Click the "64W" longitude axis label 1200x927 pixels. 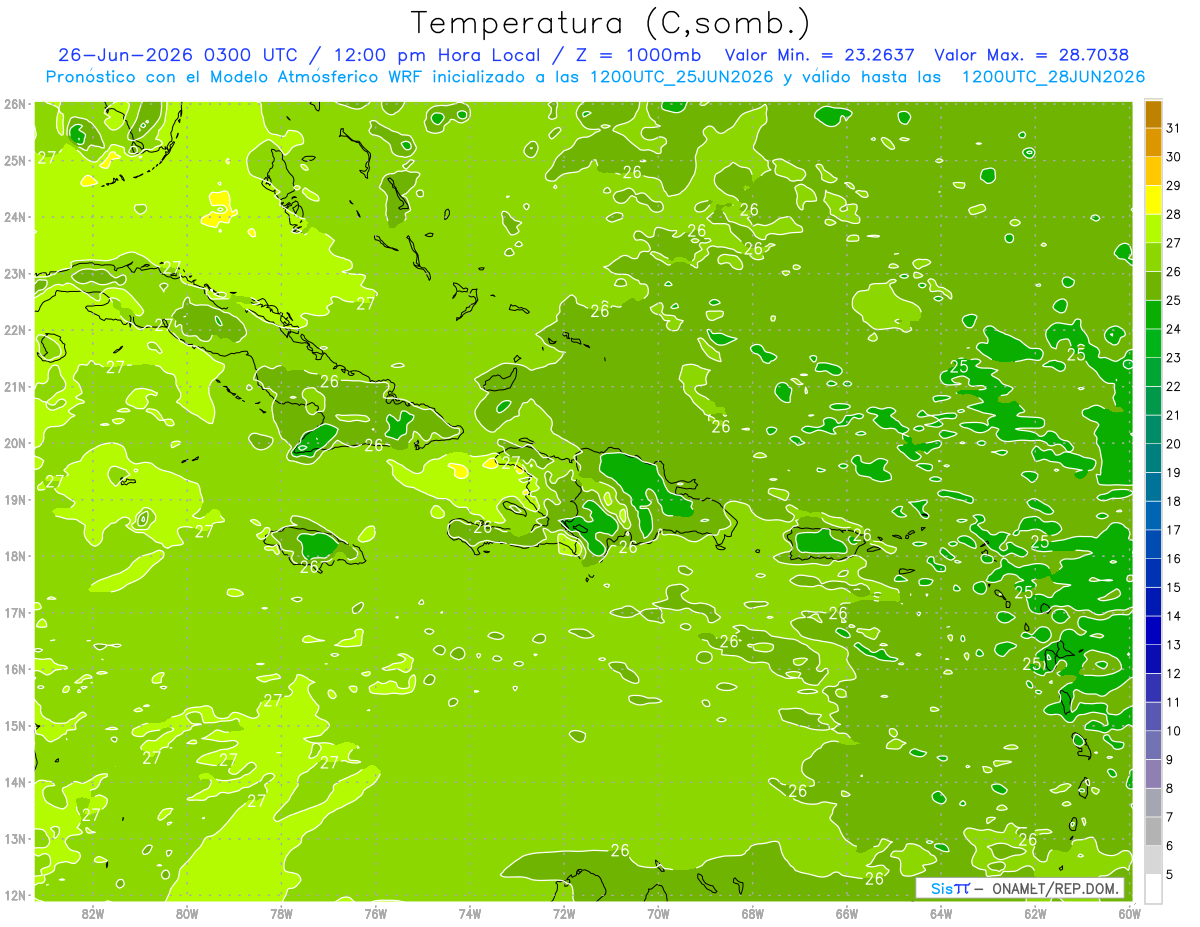tap(941, 913)
